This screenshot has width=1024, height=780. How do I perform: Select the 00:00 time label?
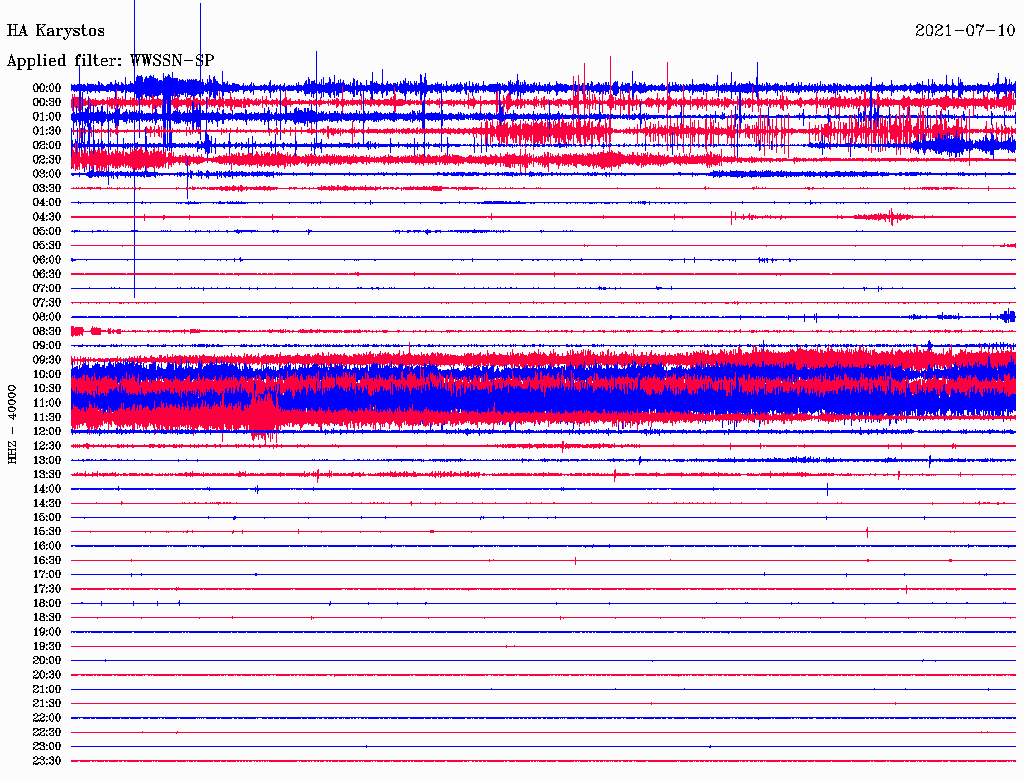[x=47, y=88]
